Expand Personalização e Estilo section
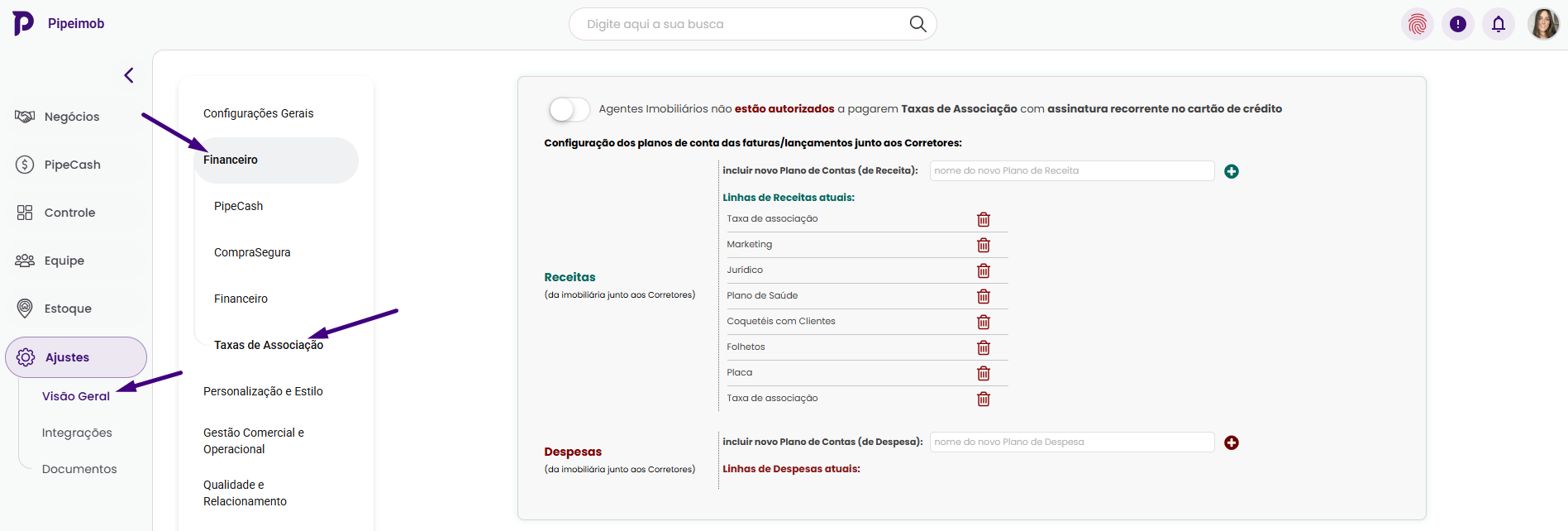1568x531 pixels. pyautogui.click(x=263, y=391)
